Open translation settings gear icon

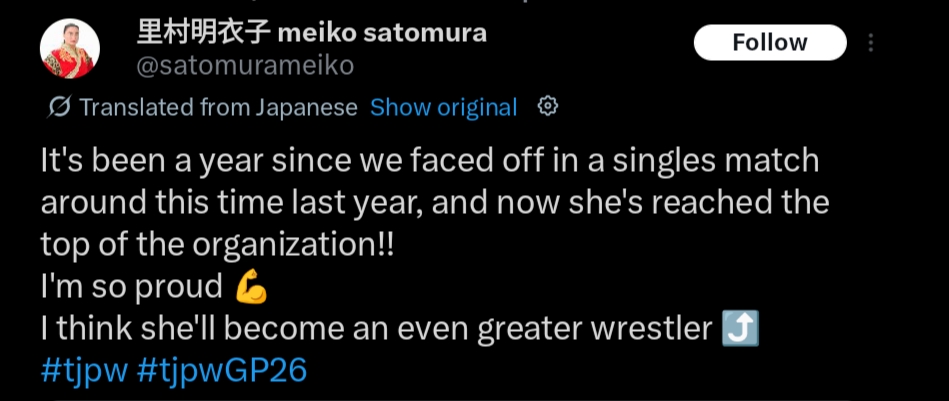(547, 106)
